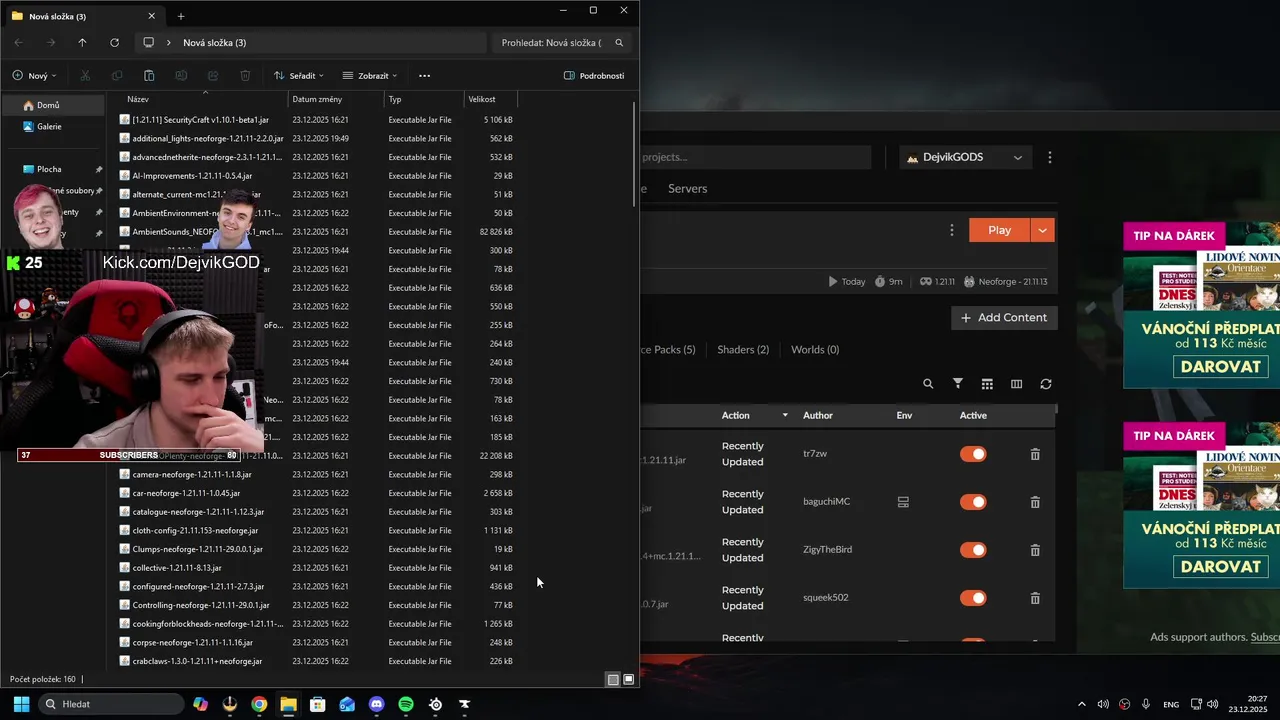This screenshot has width=1280, height=720.
Task: Click the Add Content button
Action: coord(1004,318)
